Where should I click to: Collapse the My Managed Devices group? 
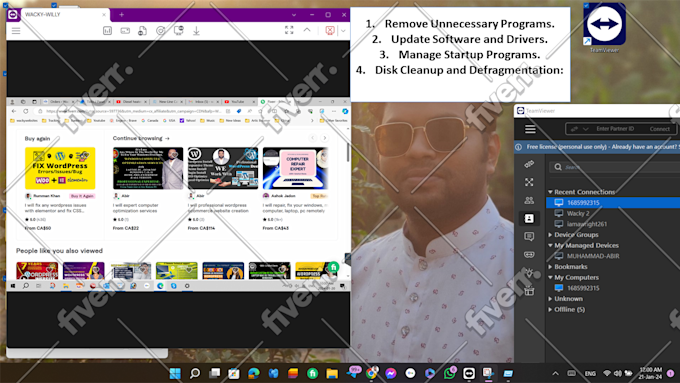(550, 246)
